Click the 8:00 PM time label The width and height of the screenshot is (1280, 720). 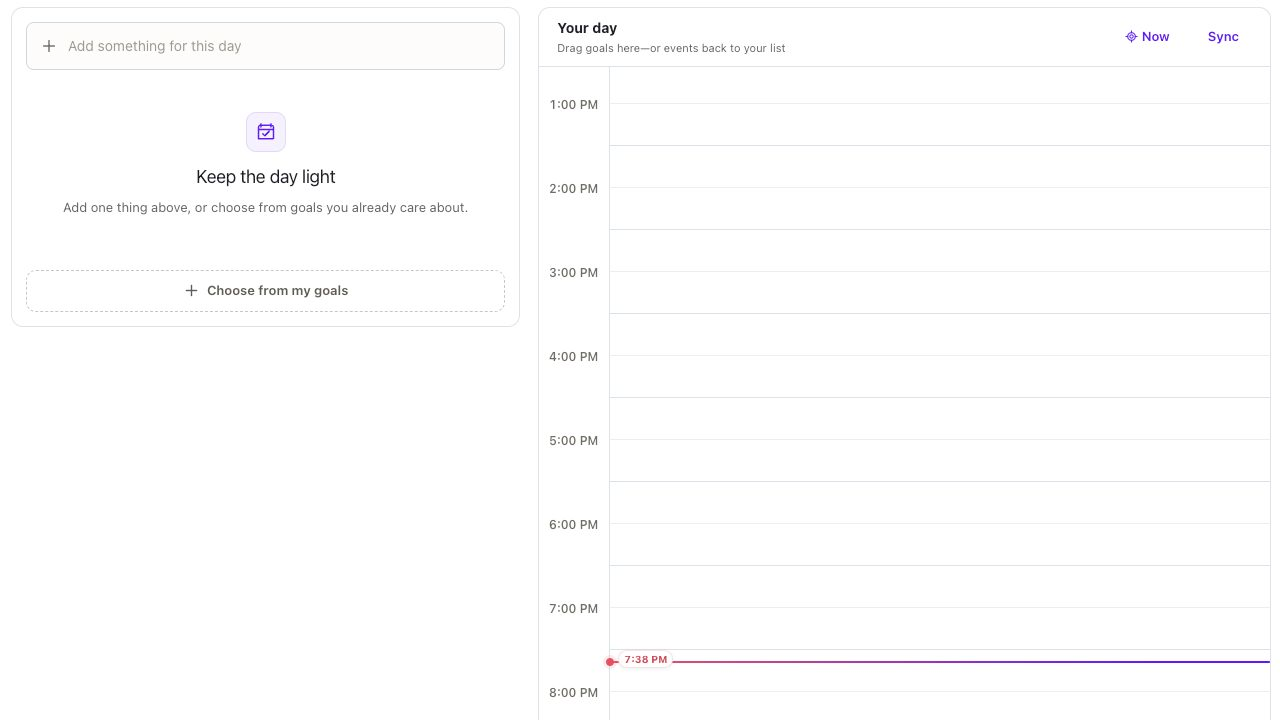573,693
